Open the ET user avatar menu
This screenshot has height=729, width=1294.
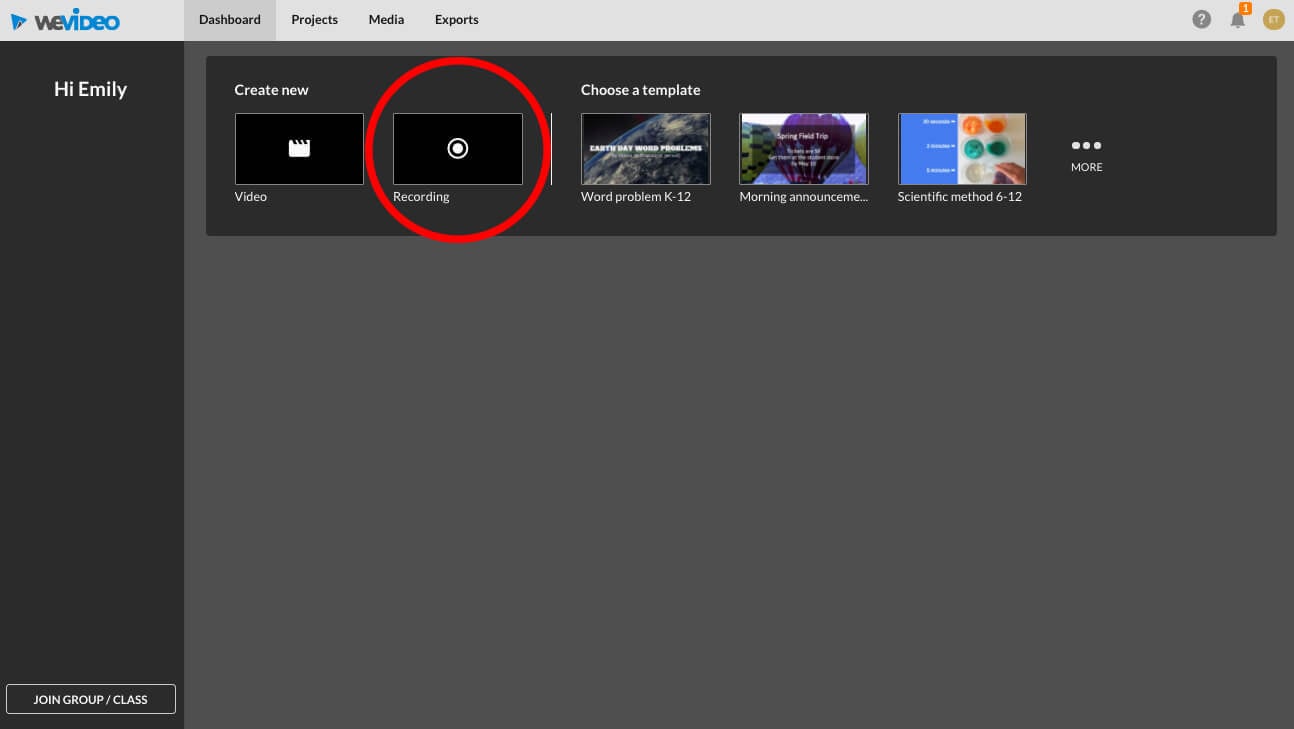[1273, 19]
